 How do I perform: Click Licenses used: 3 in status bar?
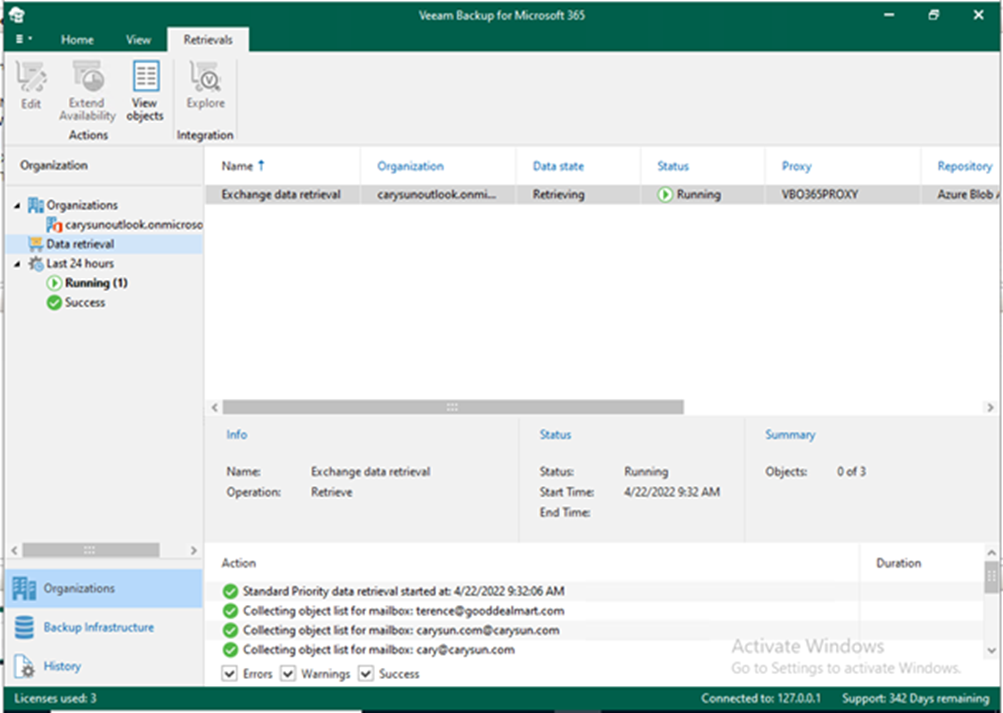click(x=55, y=698)
